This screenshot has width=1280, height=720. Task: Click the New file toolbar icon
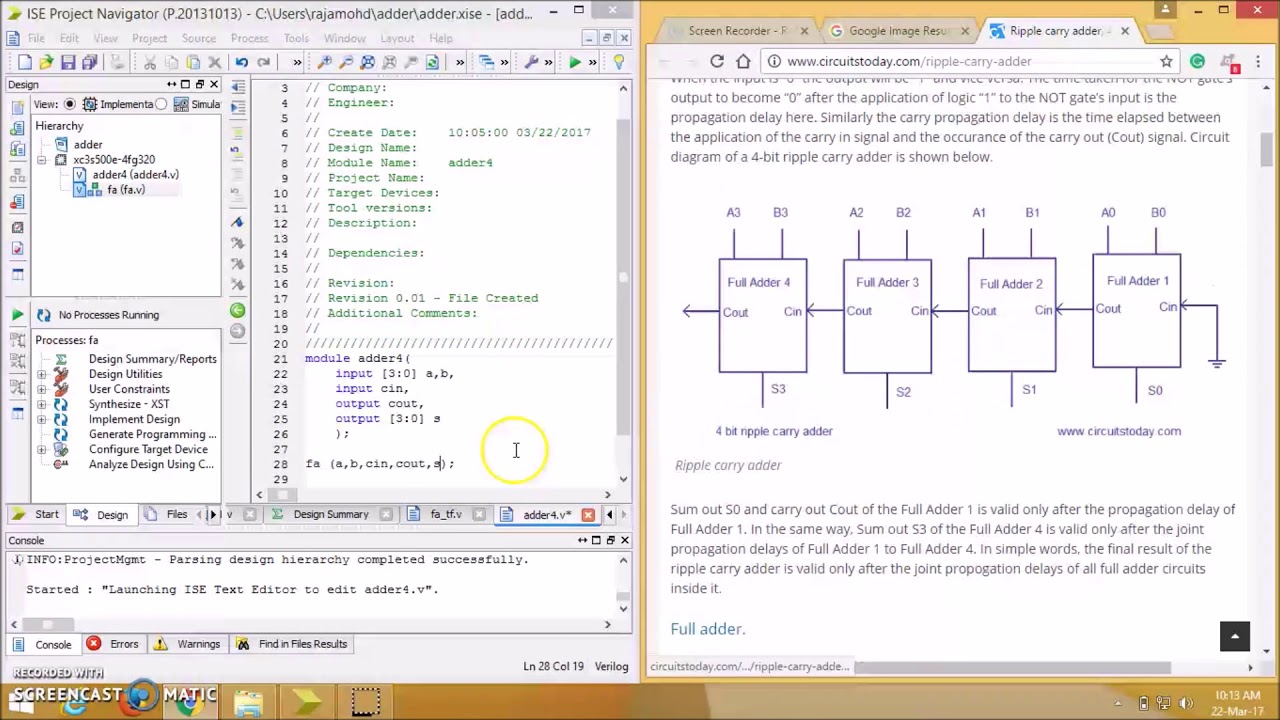click(x=24, y=62)
